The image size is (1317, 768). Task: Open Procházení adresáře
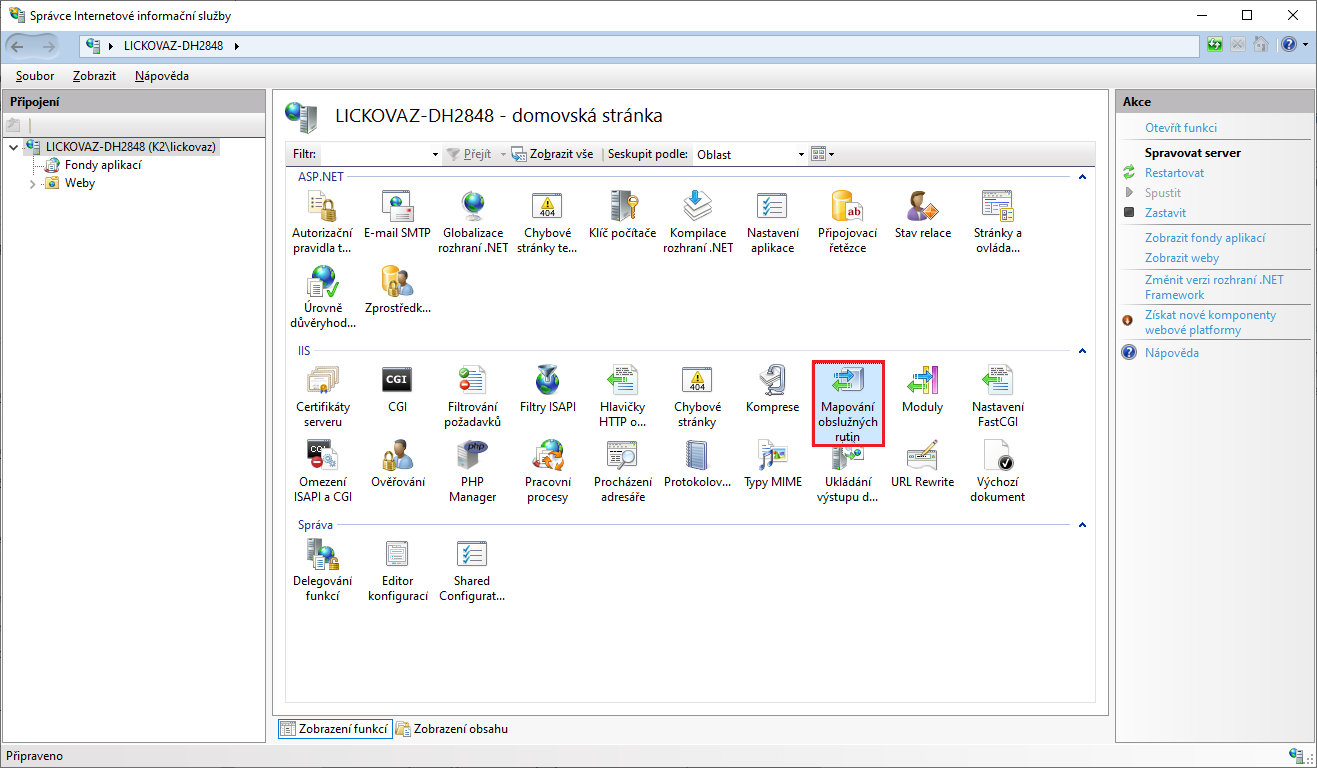pos(622,471)
